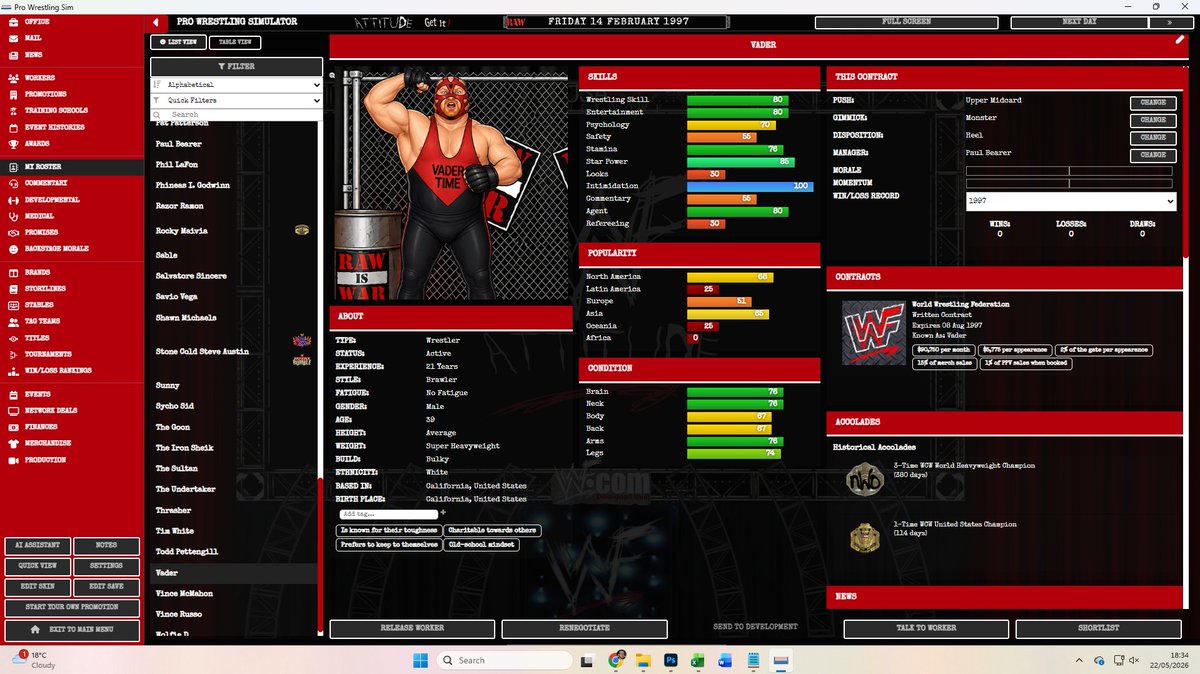
Task: Open Merchandise in the sidebar
Action: [x=47, y=443]
